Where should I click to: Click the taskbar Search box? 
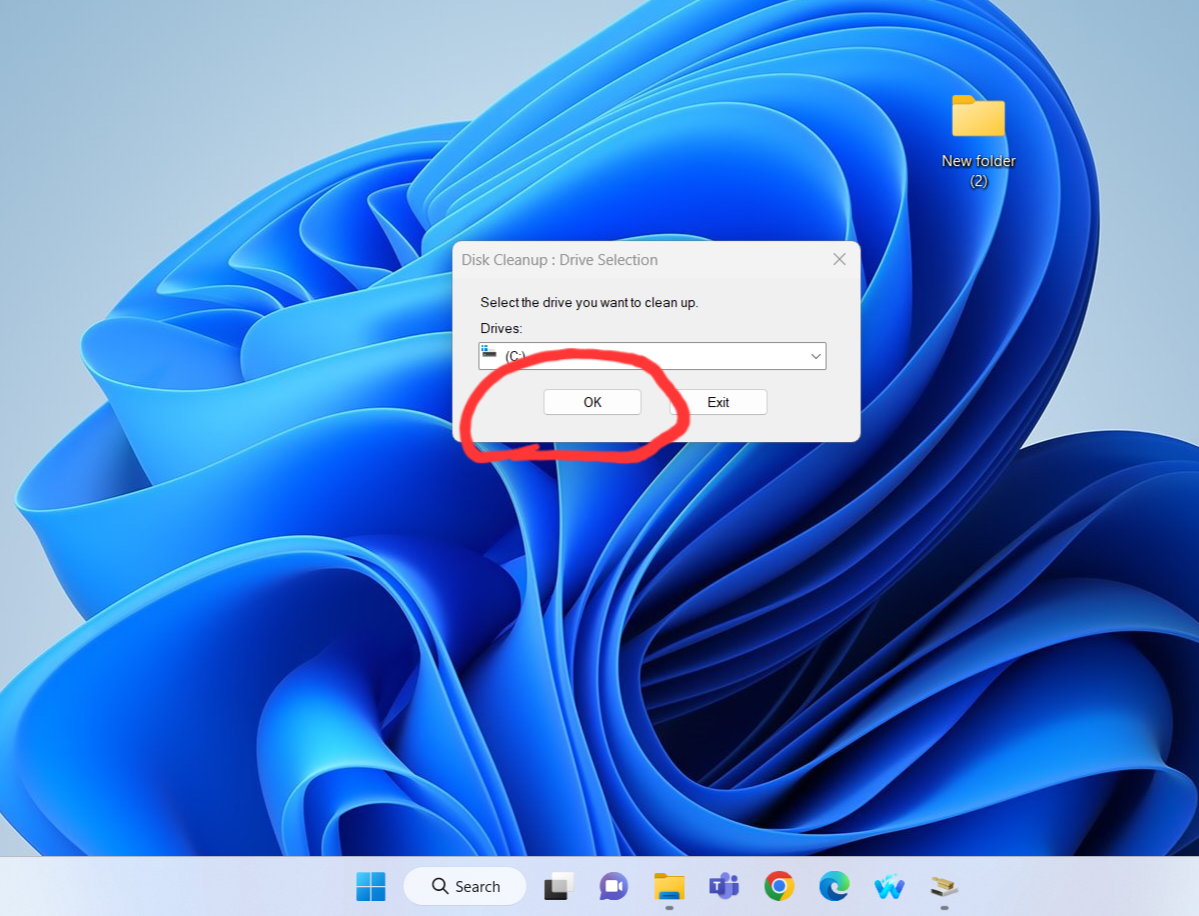coord(465,886)
